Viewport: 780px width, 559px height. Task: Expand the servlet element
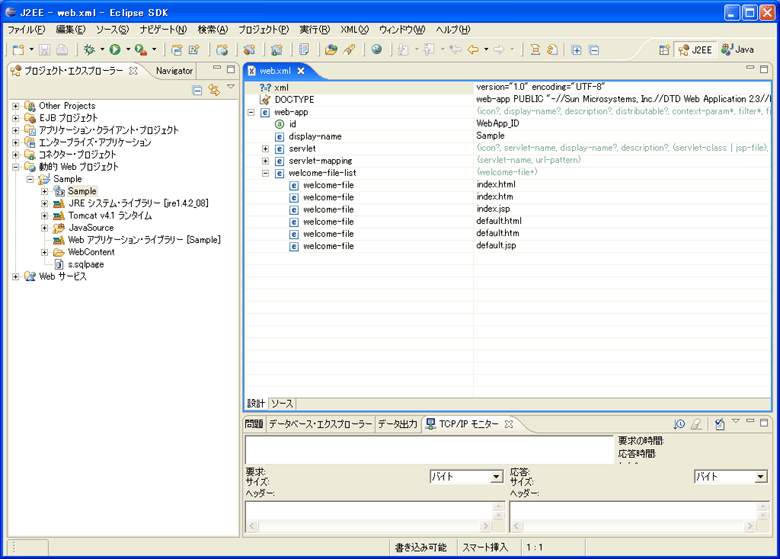pos(265,149)
